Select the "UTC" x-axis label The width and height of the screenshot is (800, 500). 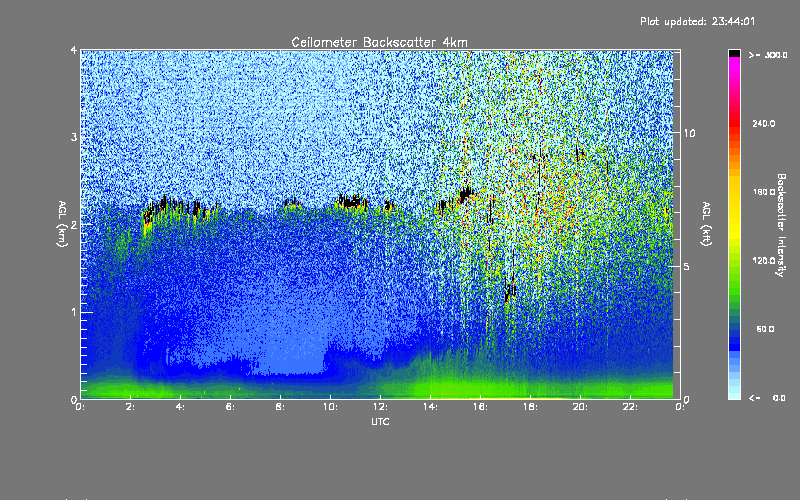pos(380,421)
